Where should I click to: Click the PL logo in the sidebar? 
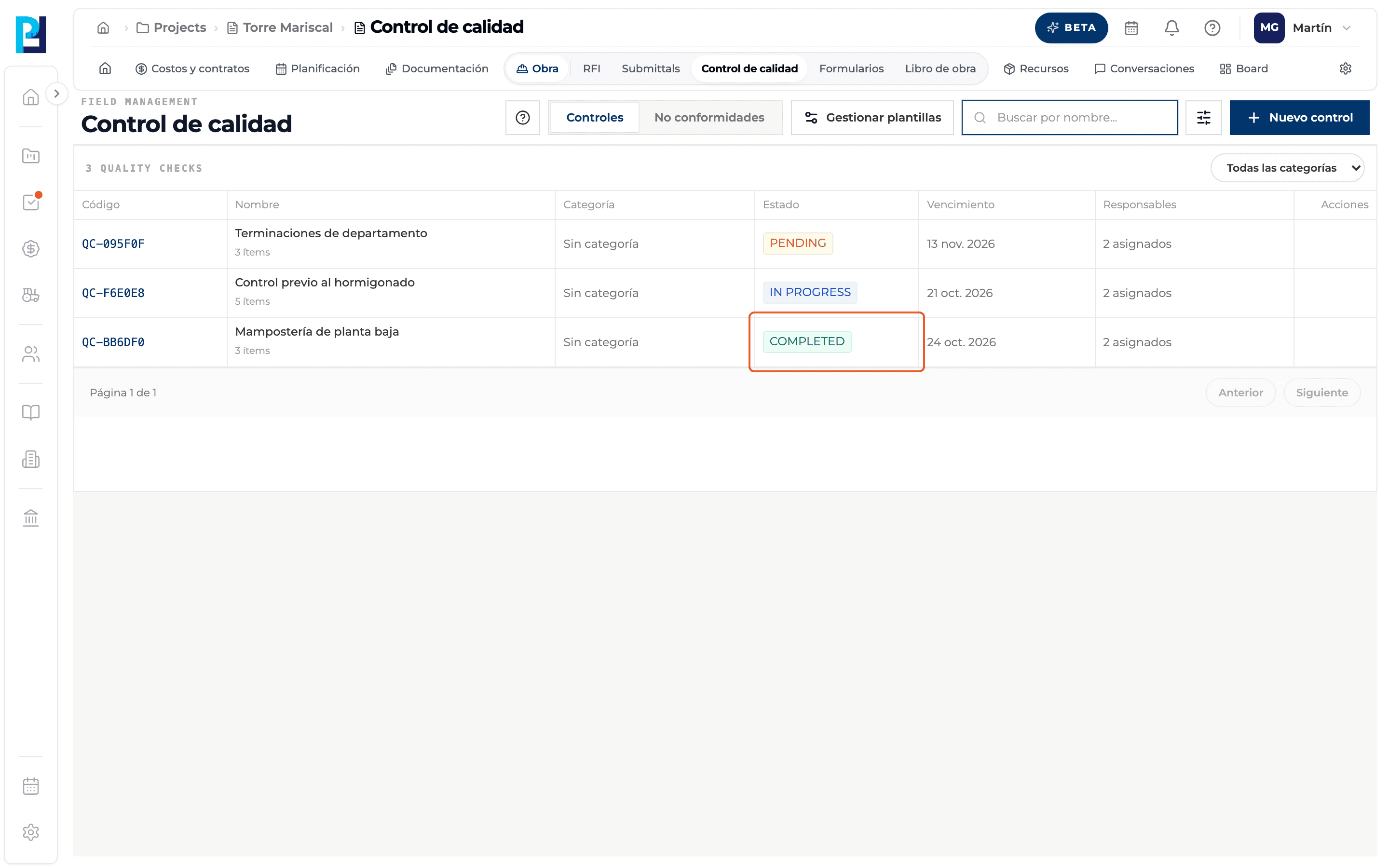click(x=31, y=34)
